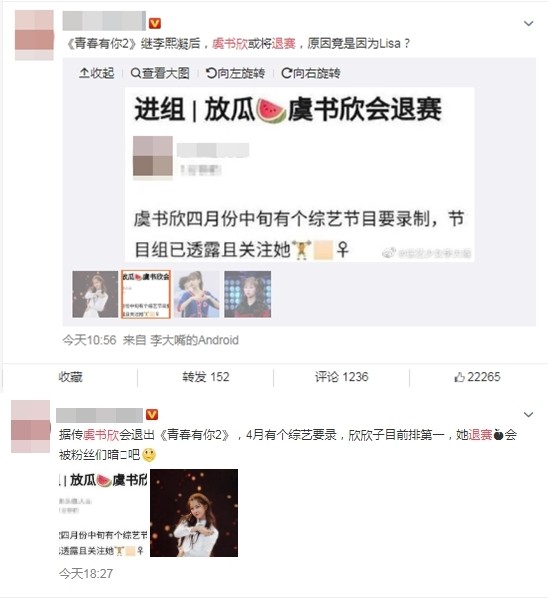Open 查看大图 to view full image

(x=160, y=73)
